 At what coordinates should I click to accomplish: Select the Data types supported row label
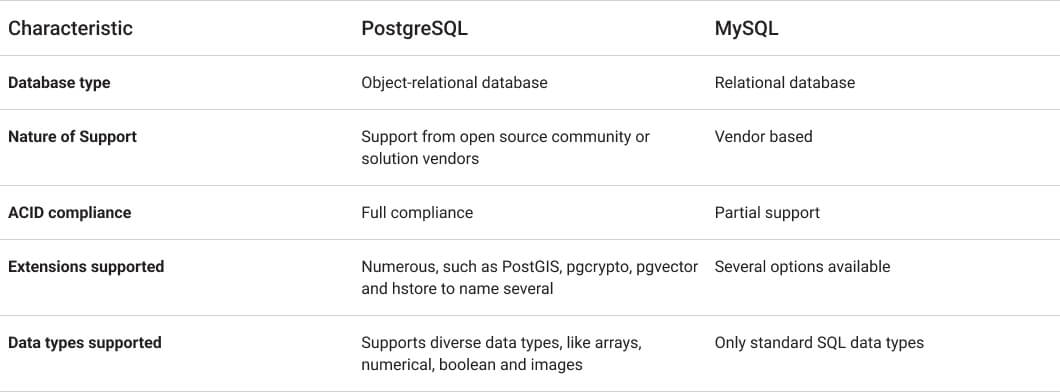85,343
